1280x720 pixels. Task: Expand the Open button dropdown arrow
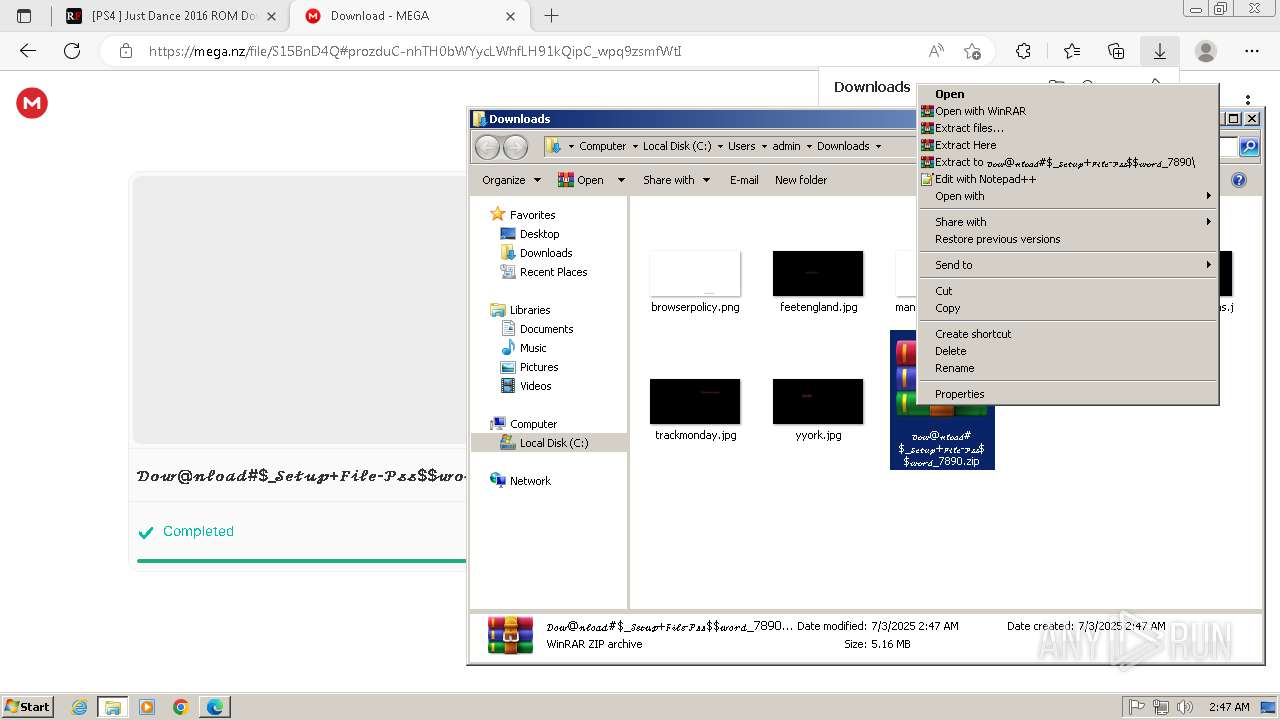[621, 180]
